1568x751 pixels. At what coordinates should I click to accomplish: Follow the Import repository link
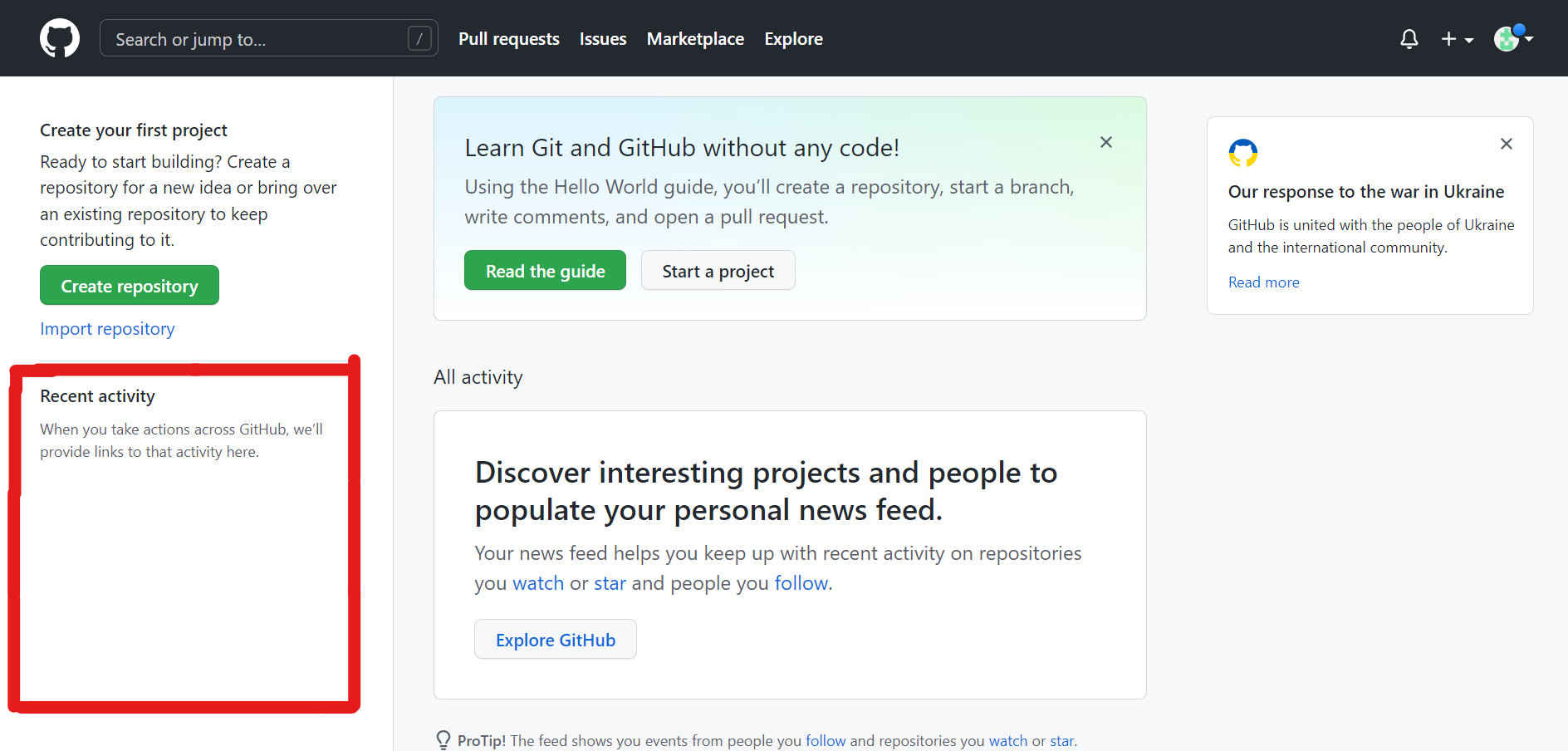point(107,329)
